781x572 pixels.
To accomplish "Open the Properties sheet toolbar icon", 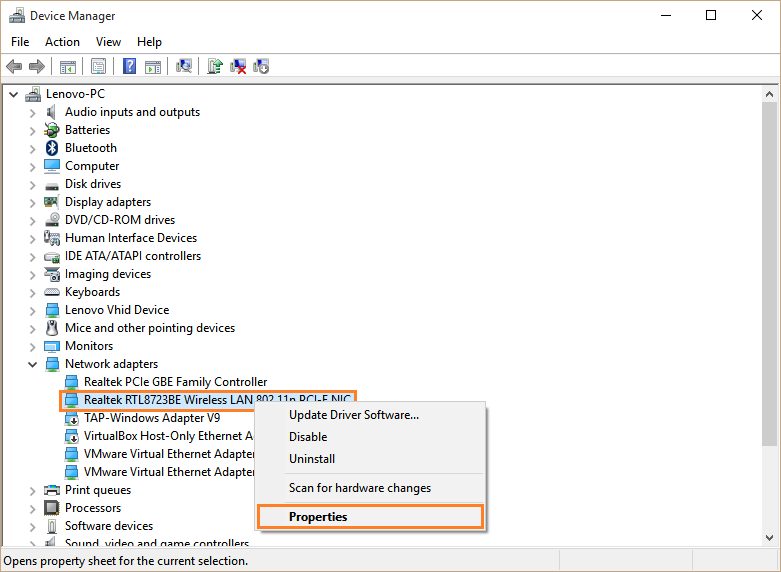I will tap(98, 66).
